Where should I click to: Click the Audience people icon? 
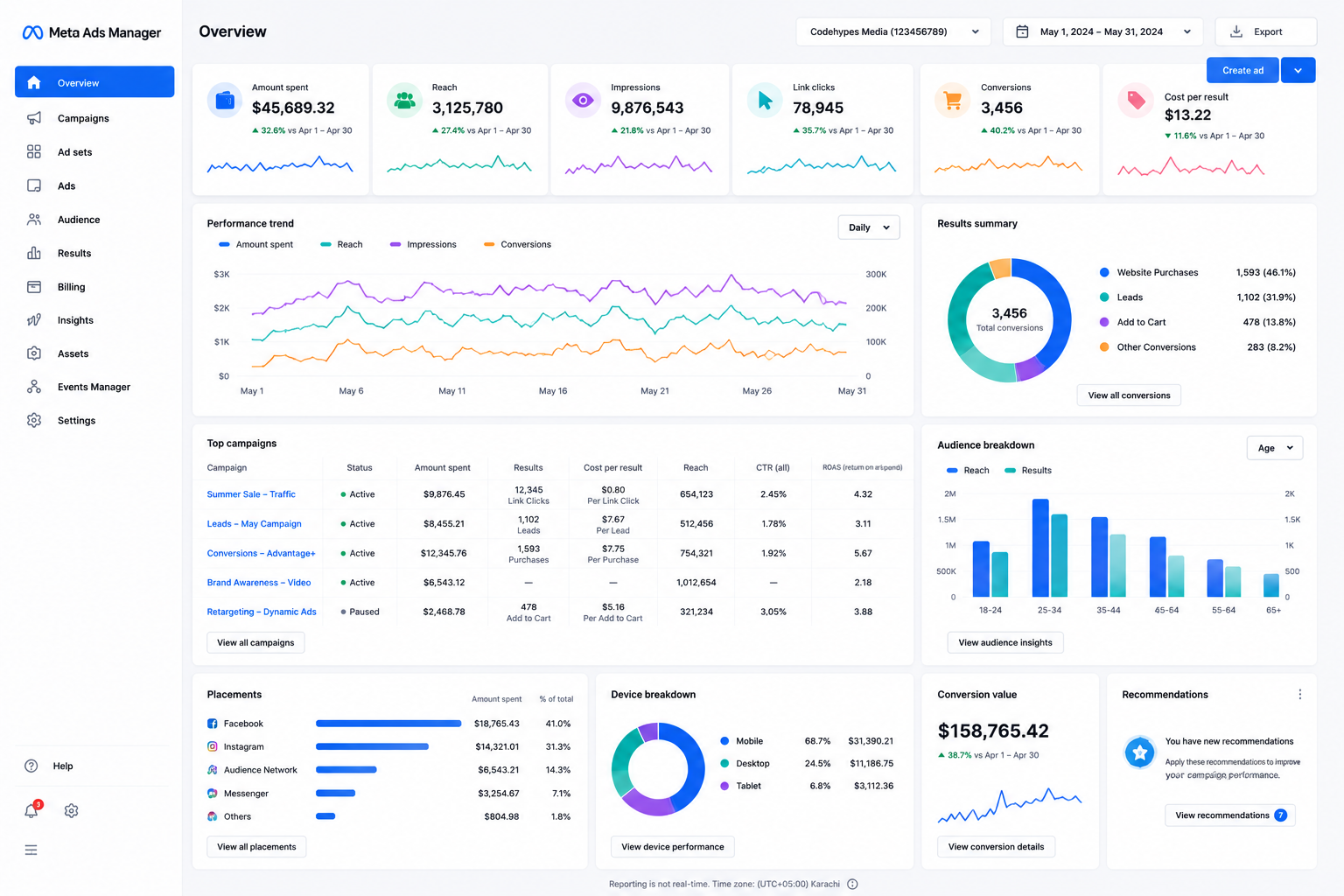click(x=34, y=220)
